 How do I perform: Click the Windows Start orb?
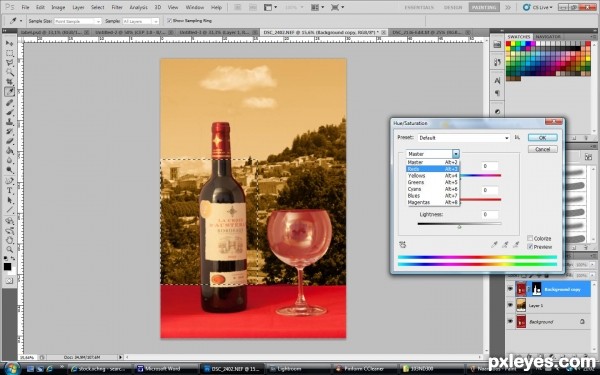pyautogui.click(x=12, y=368)
